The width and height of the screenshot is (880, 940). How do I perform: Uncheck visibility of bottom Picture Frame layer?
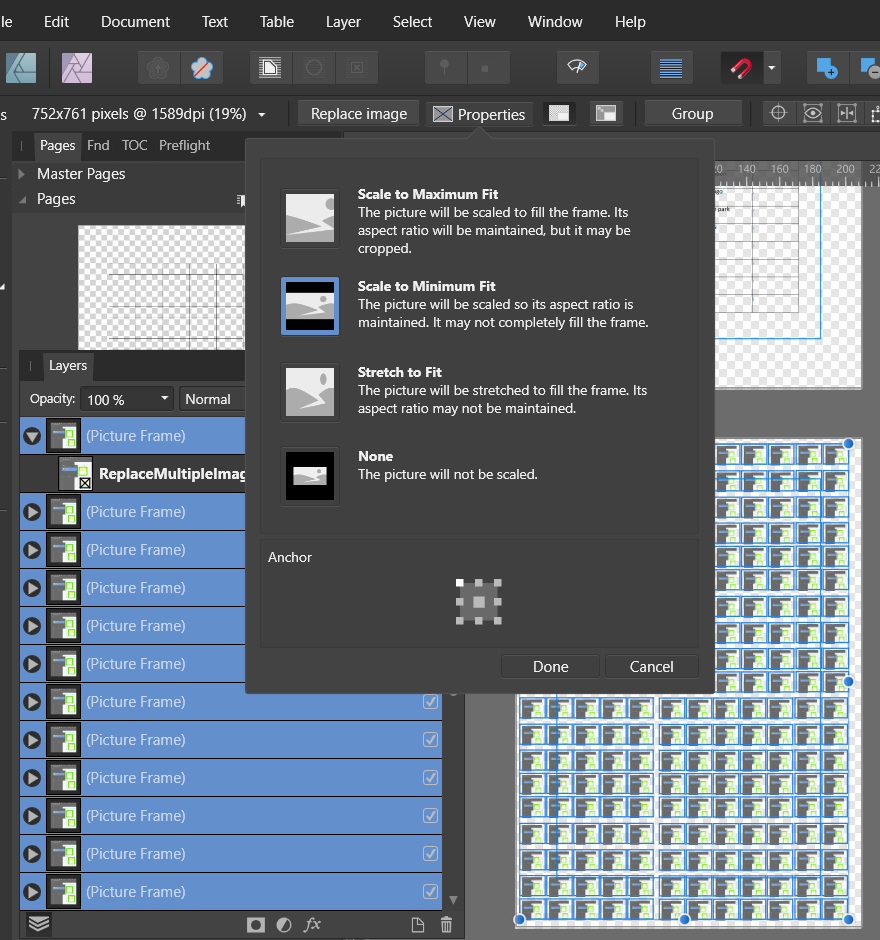pos(430,891)
